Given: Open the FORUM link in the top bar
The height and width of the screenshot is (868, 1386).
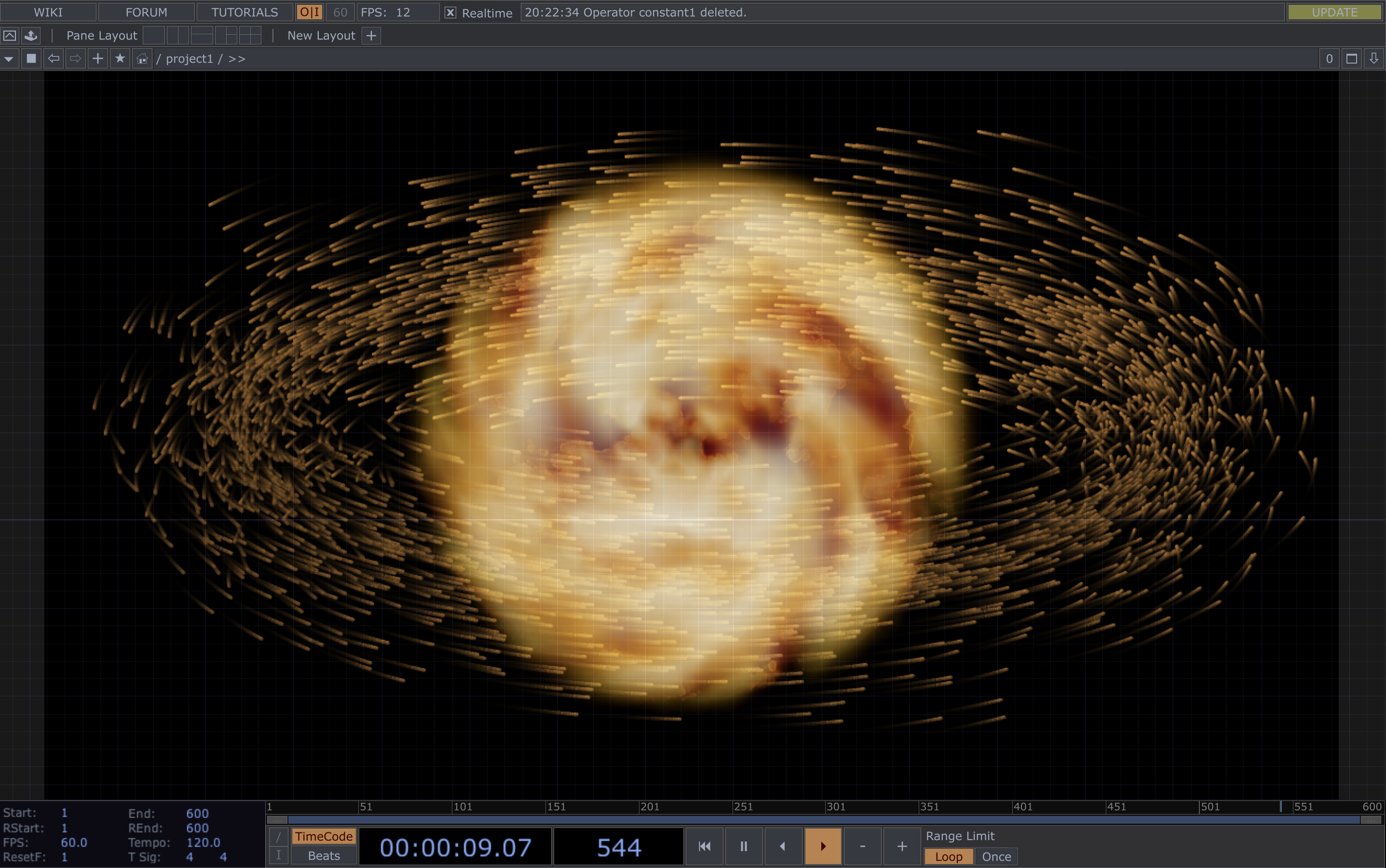Looking at the screenshot, I should pyautogui.click(x=147, y=12).
